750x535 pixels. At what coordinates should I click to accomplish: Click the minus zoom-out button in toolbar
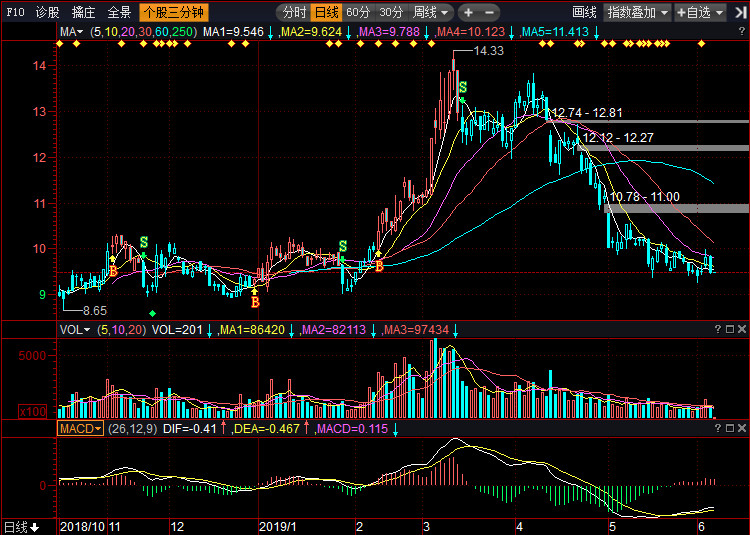pyautogui.click(x=491, y=13)
